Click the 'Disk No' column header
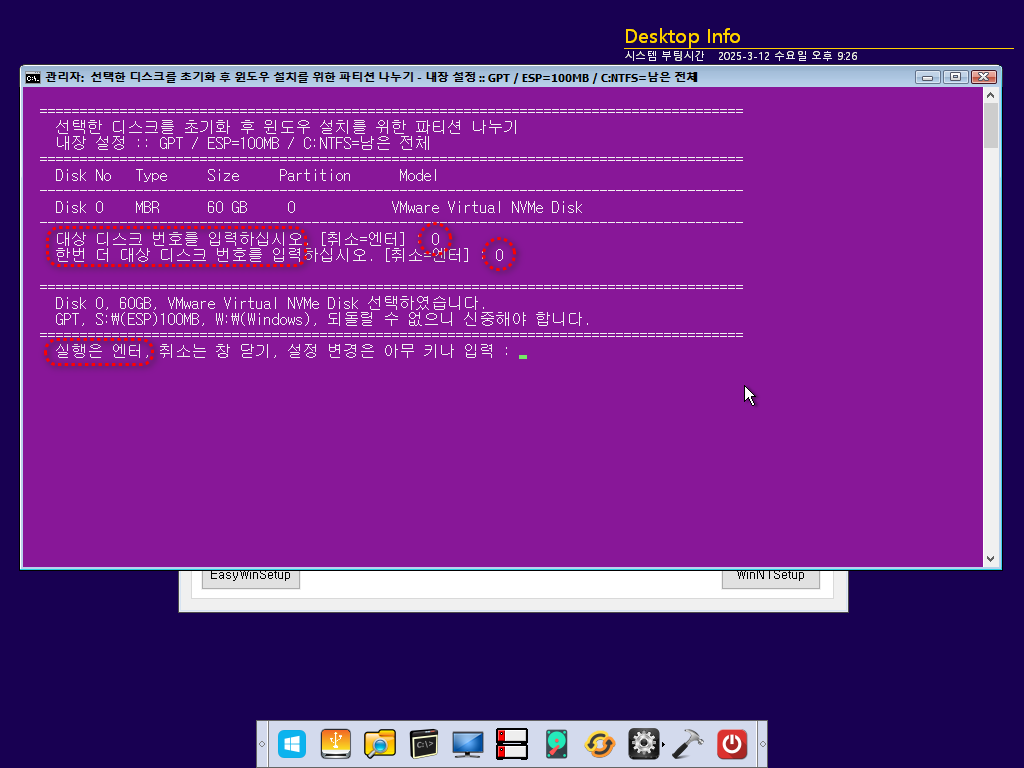 tap(83, 176)
